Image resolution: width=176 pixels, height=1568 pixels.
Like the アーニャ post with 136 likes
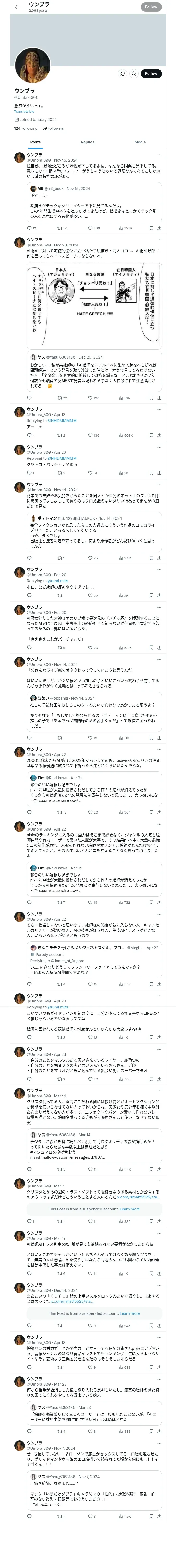point(90,435)
